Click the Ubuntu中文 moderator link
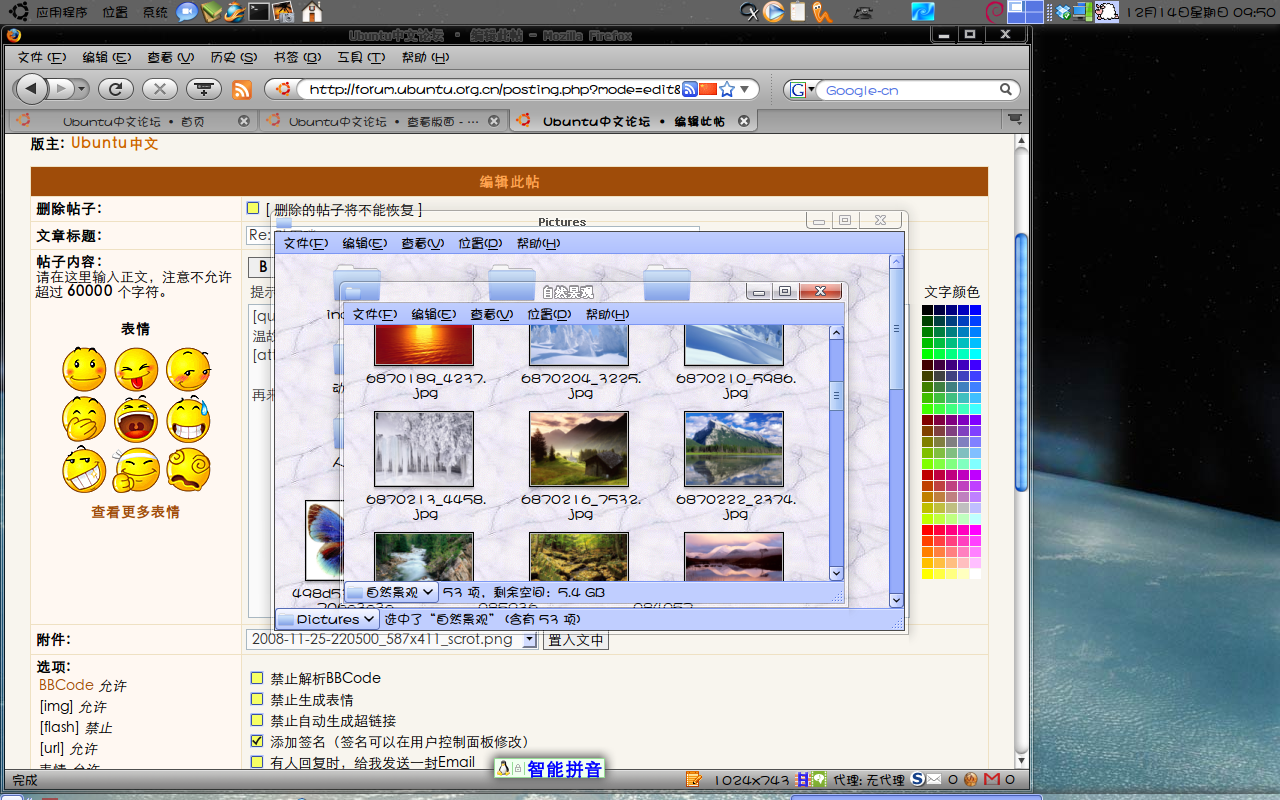Screen dimensions: 1280x800 coord(114,143)
